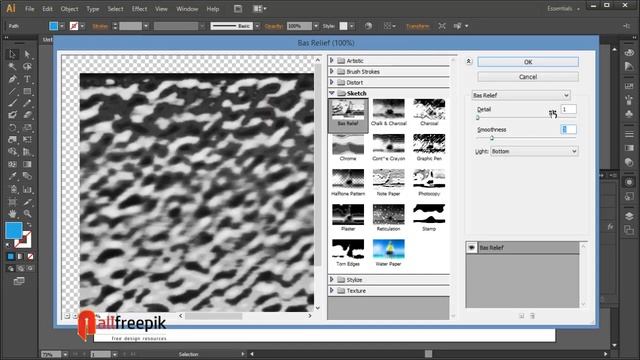Image resolution: width=640 pixels, height=360 pixels.
Task: Click preview scroll down arrow
Action: 318,308
